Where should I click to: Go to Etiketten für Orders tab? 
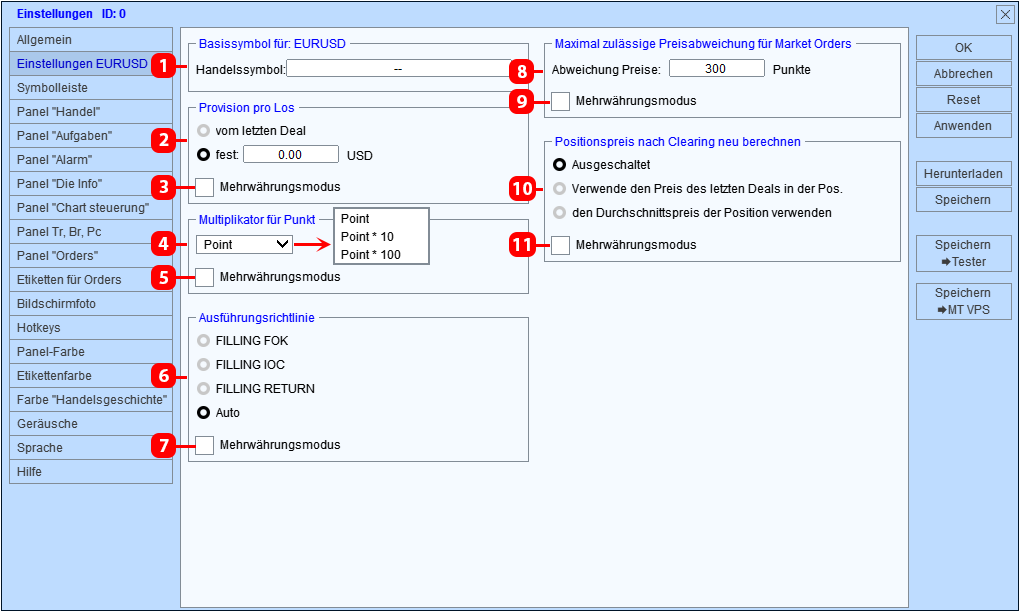[91, 280]
